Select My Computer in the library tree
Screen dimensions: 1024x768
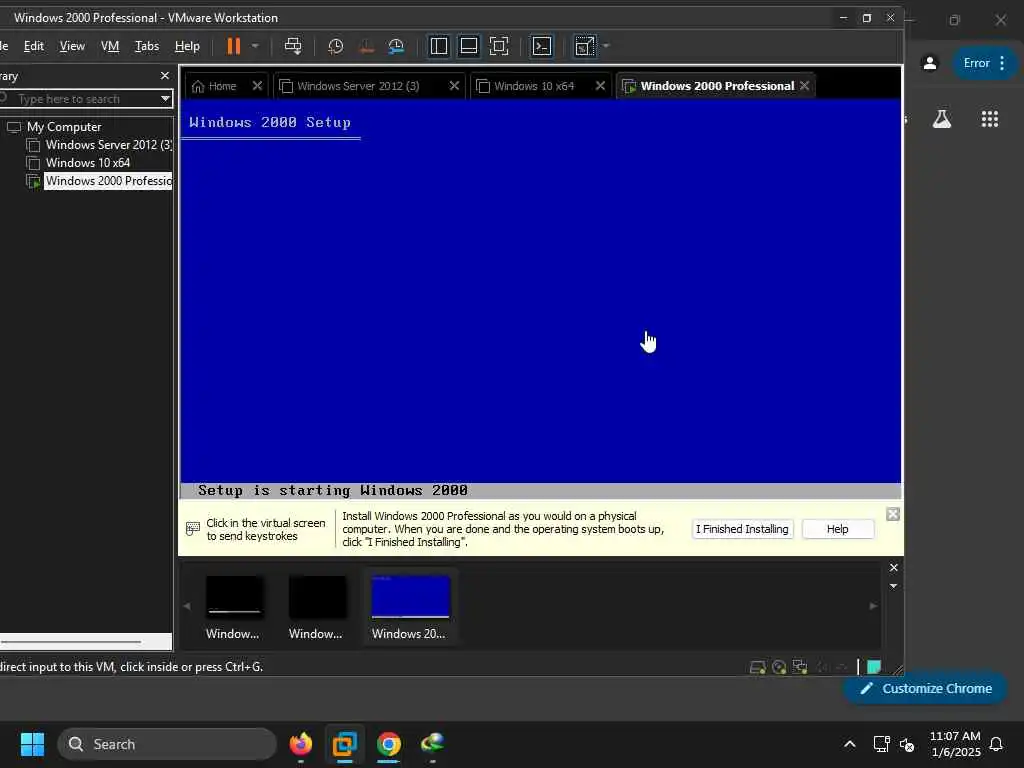point(64,127)
